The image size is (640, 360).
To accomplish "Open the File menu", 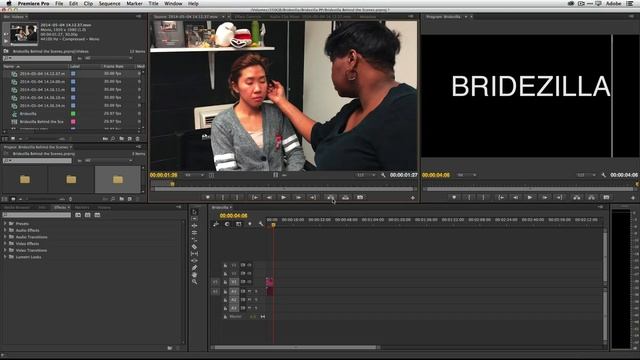I will [x=59, y=3].
